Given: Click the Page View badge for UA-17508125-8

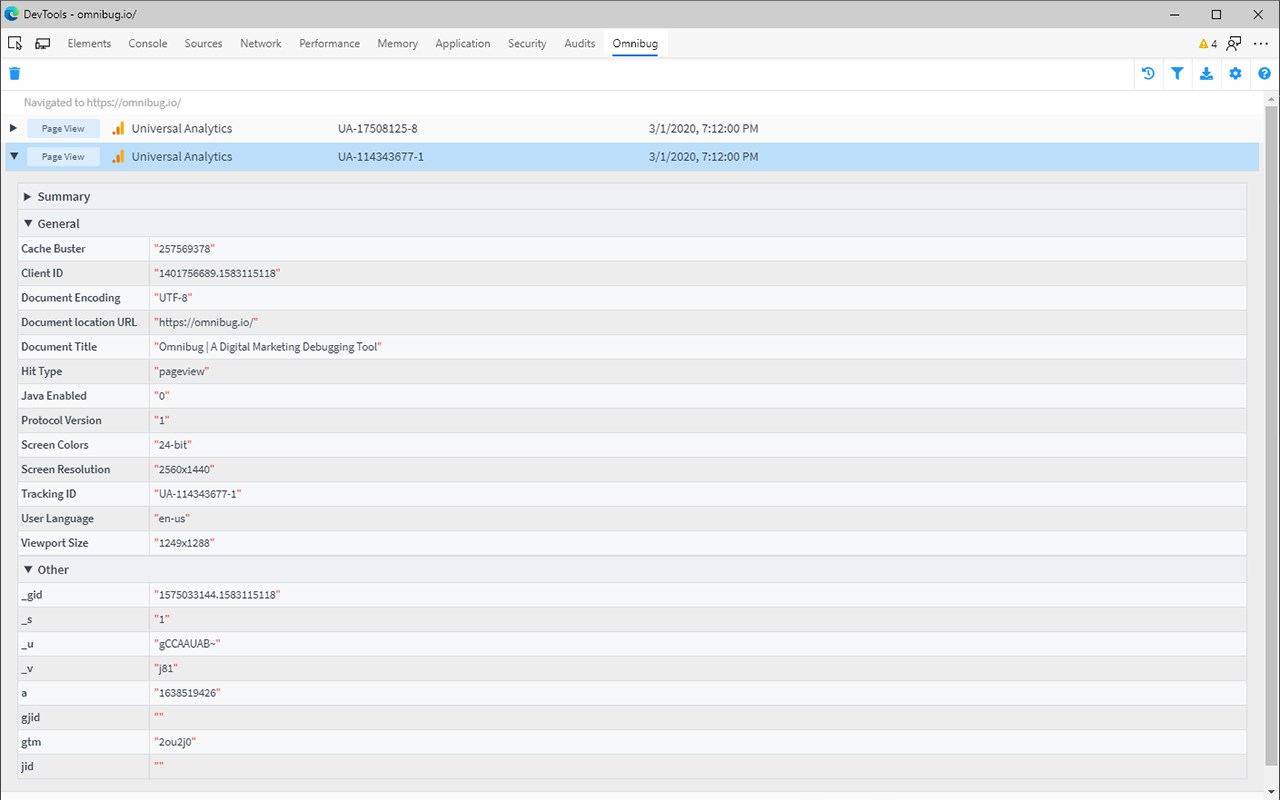Looking at the screenshot, I should [63, 128].
